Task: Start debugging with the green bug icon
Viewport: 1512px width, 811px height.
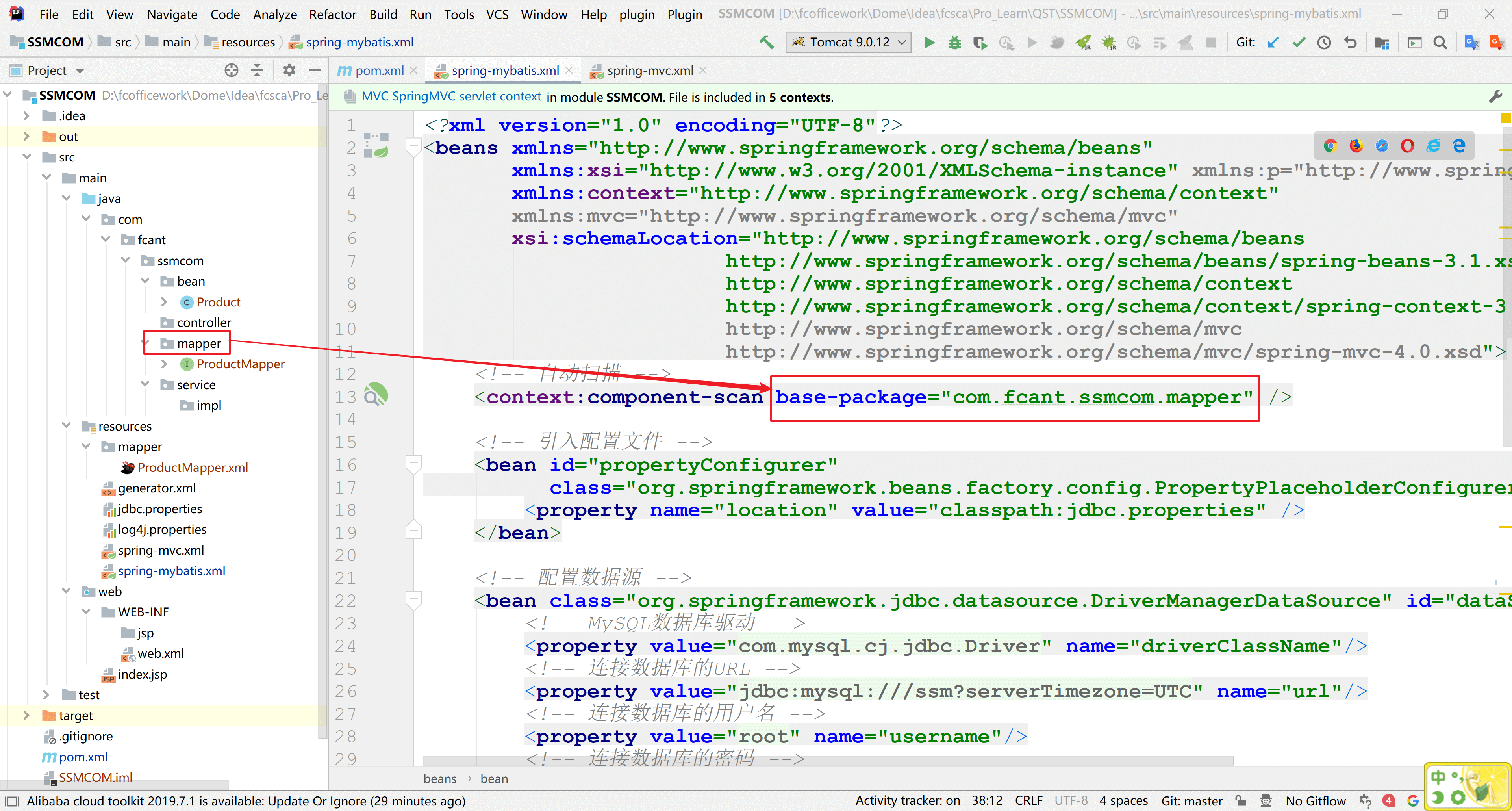Action: [x=954, y=42]
